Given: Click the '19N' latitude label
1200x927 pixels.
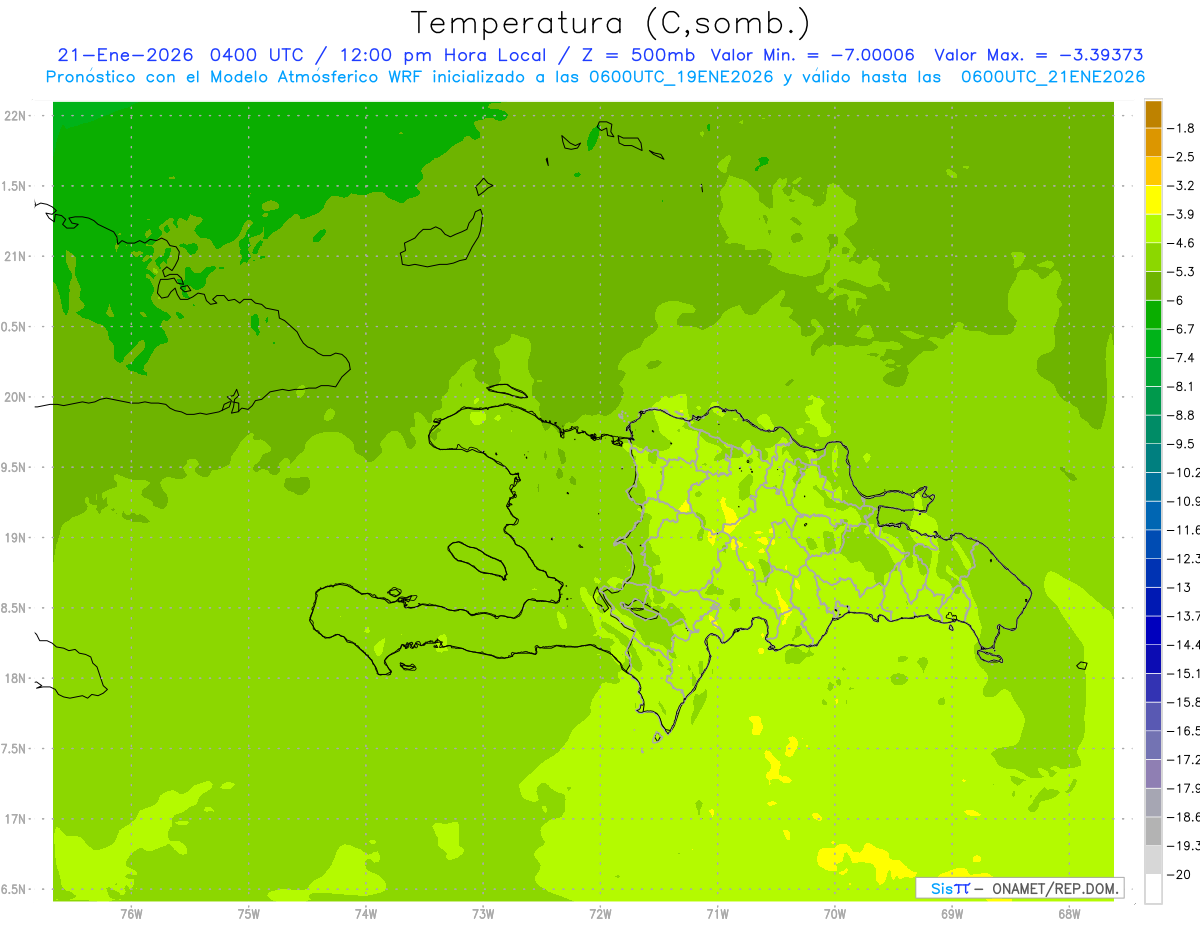Looking at the screenshot, I should pos(15,538).
